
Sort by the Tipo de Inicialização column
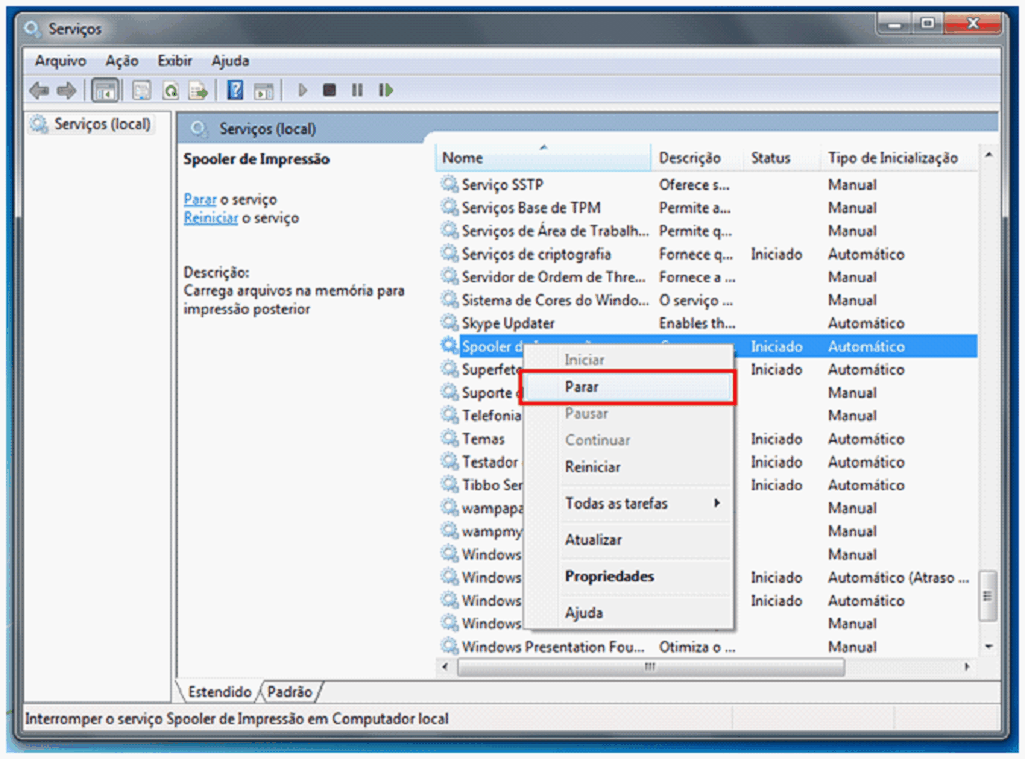point(892,158)
